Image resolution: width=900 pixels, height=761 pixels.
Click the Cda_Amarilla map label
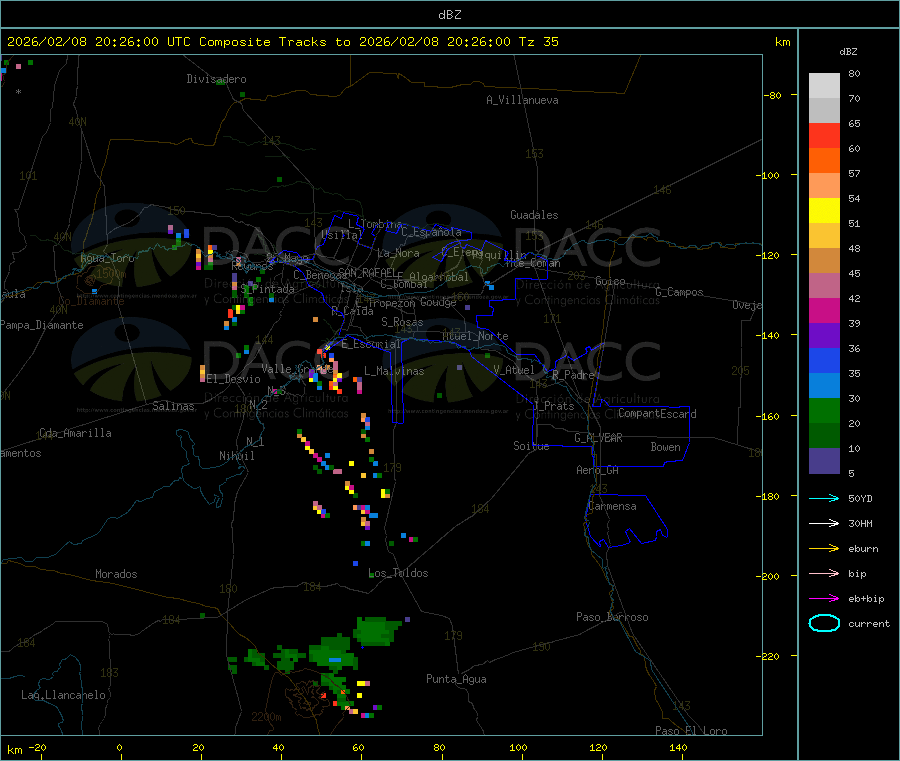(x=75, y=433)
